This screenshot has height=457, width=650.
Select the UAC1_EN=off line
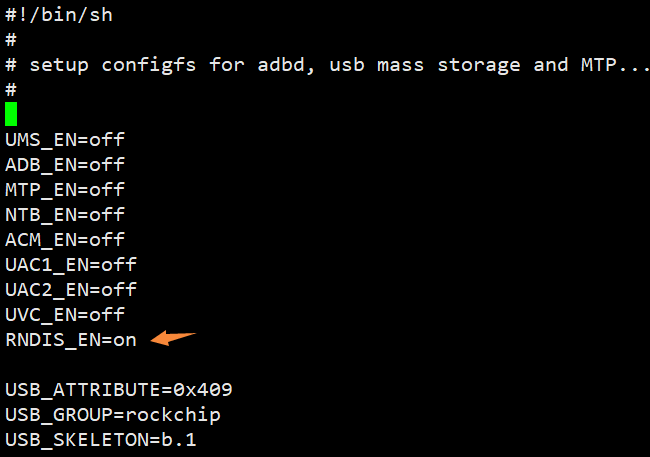[x=71, y=265]
